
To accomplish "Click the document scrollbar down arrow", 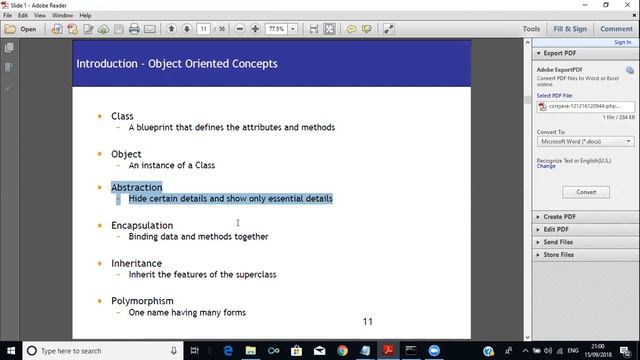I will point(527,337).
